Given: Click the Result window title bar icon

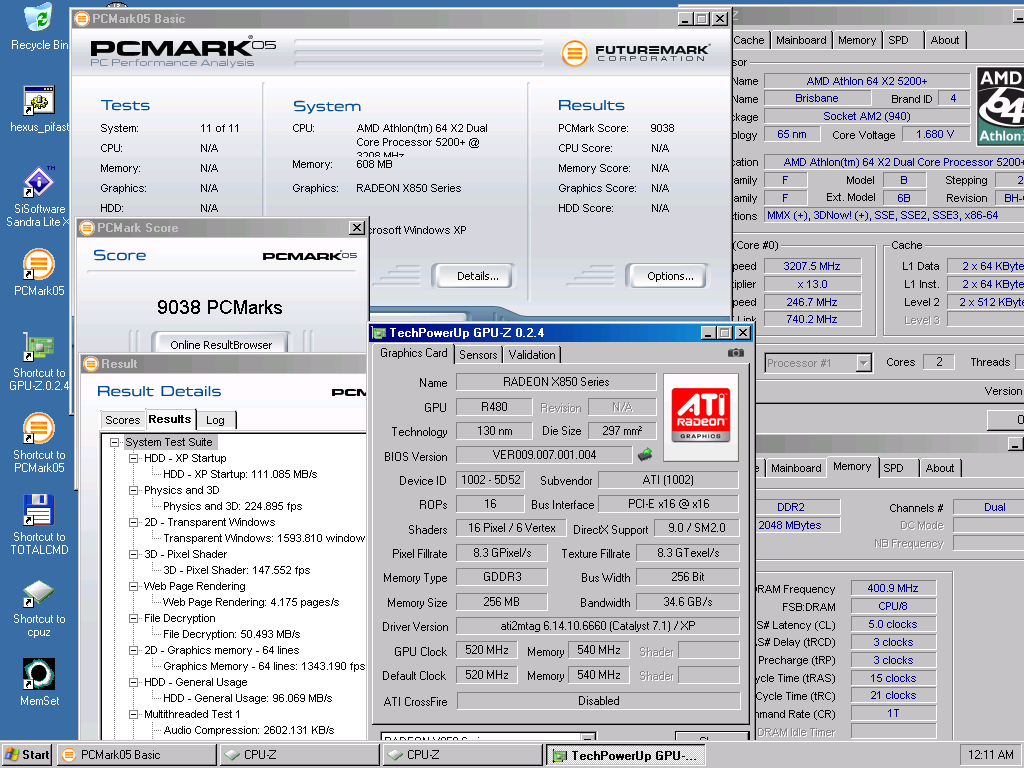Looking at the screenshot, I should coord(91,364).
